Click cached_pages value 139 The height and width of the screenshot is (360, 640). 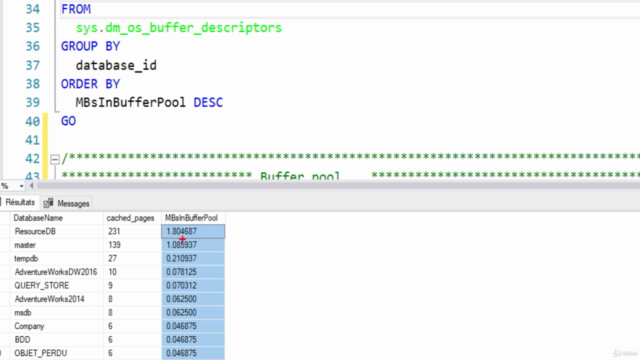(x=132, y=245)
